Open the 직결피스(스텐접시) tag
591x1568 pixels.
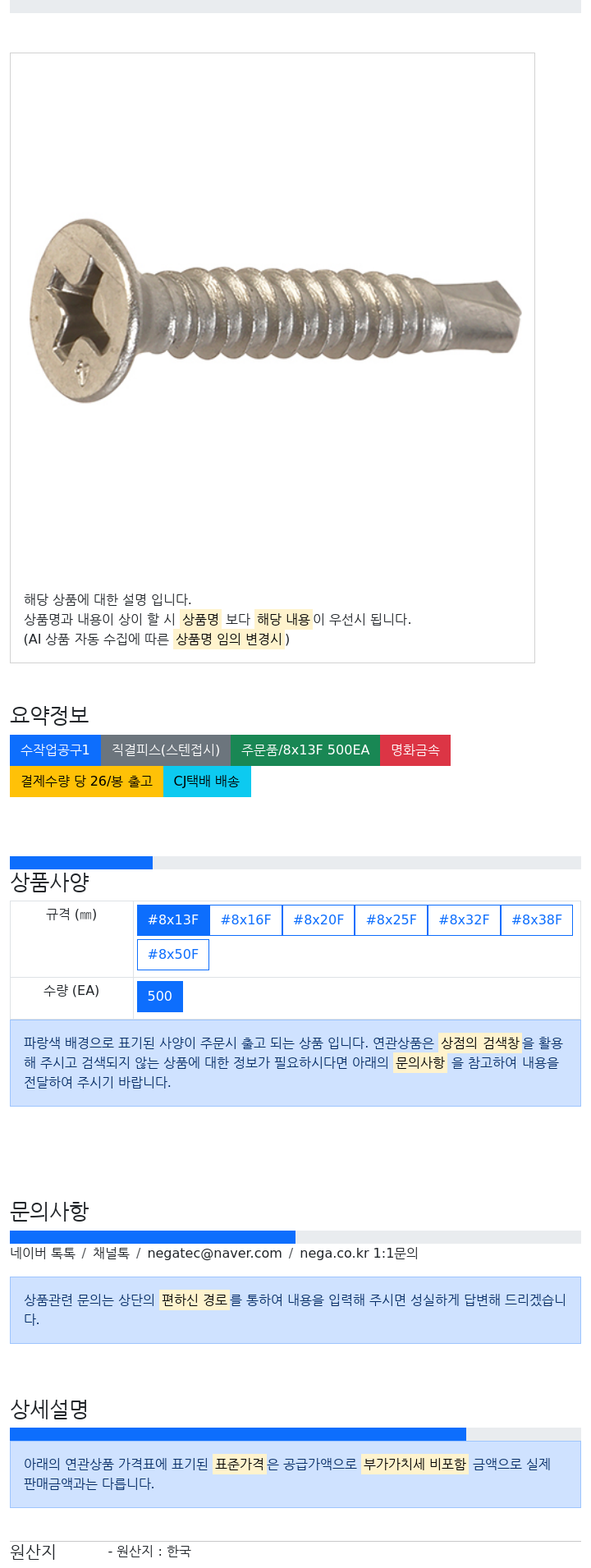point(166,750)
